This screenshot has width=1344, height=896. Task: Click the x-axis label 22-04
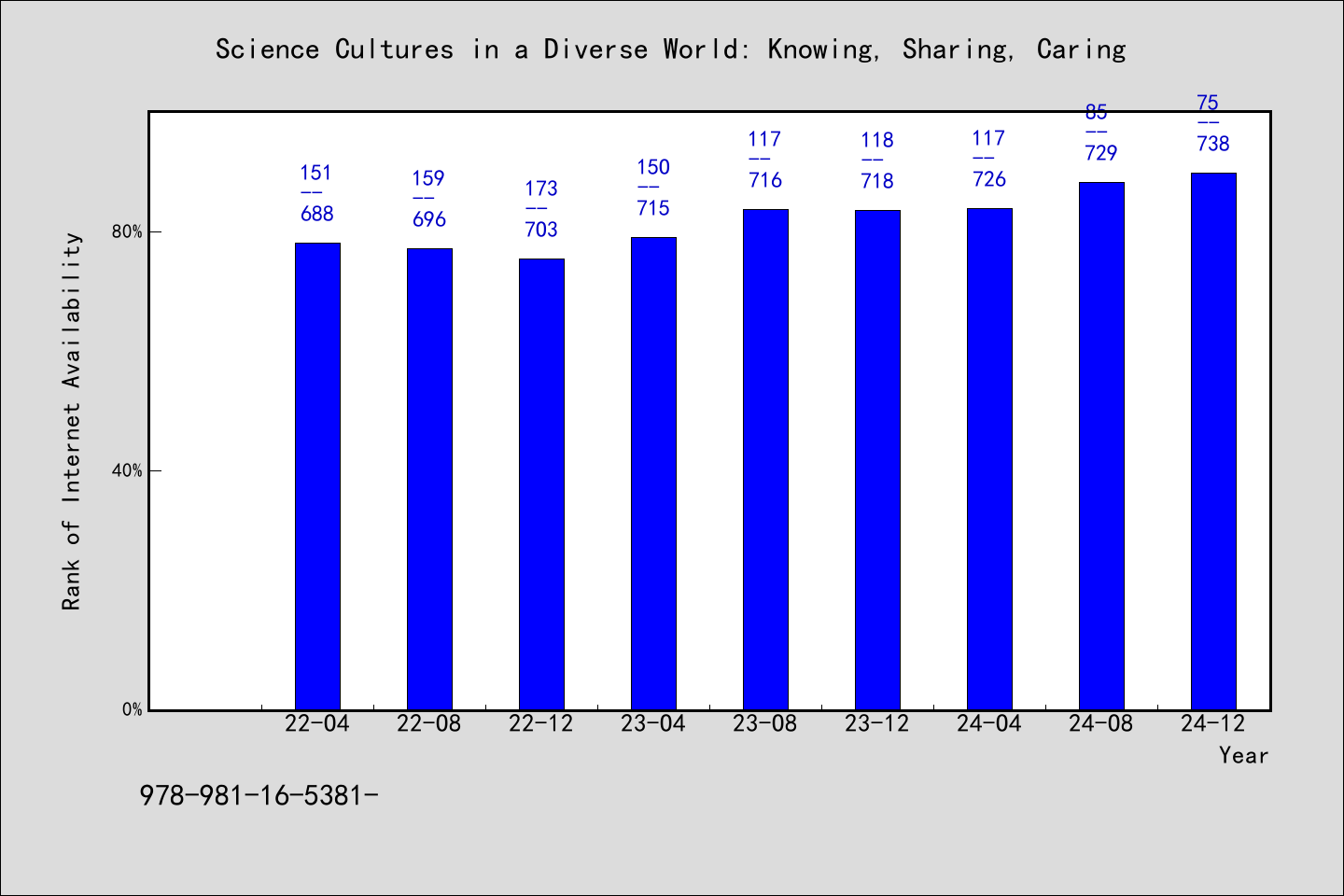click(317, 723)
